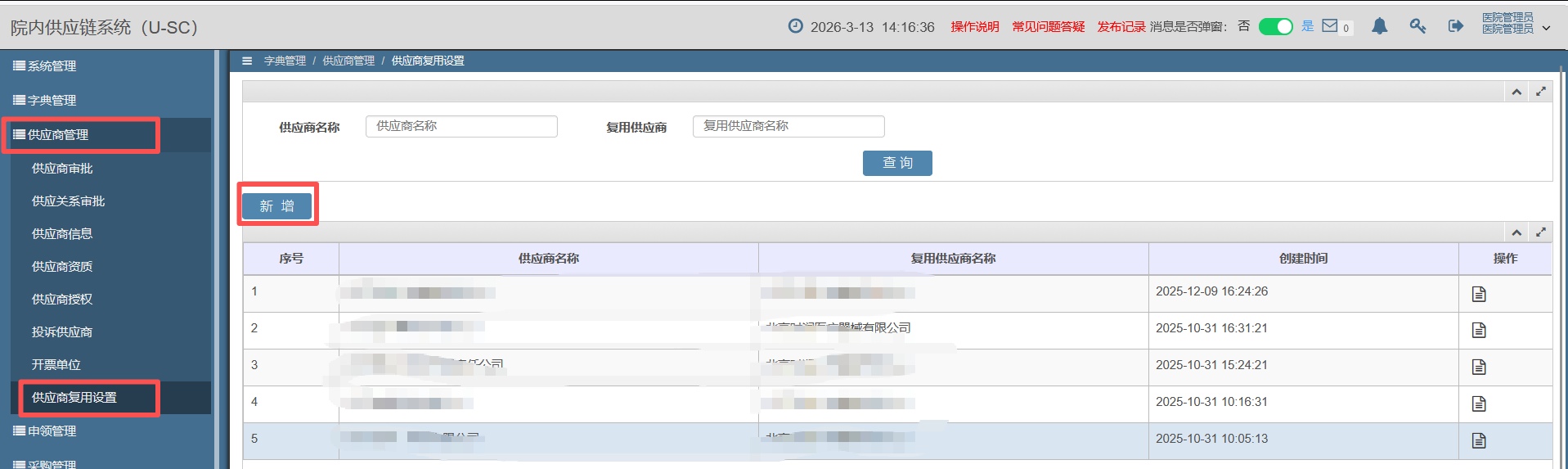Click the 新增 button
This screenshot has width=1568, height=469.
tap(277, 206)
